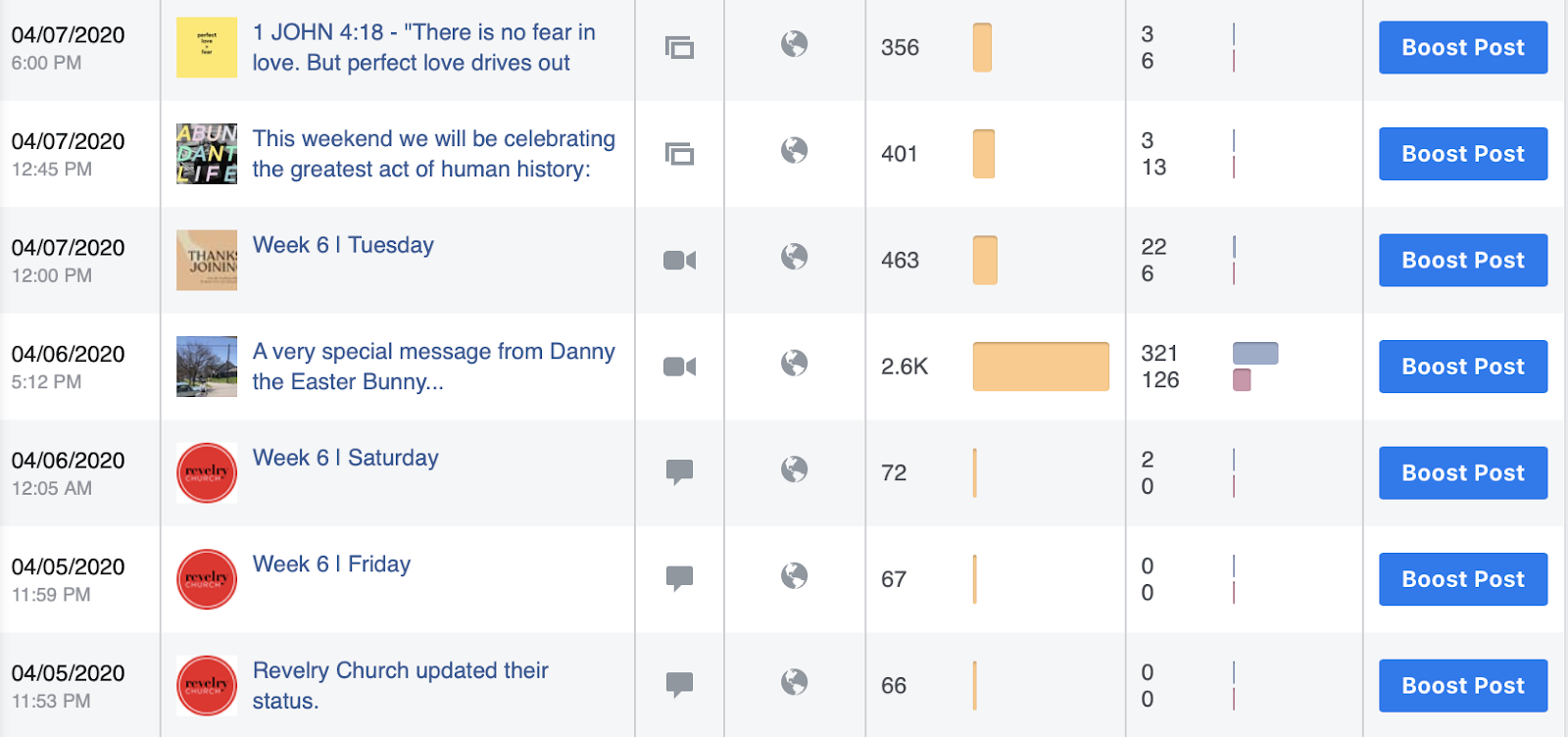Open the Easter Bunny video thumbnail
Viewport: 1568px width, 737px height.
click(x=207, y=367)
